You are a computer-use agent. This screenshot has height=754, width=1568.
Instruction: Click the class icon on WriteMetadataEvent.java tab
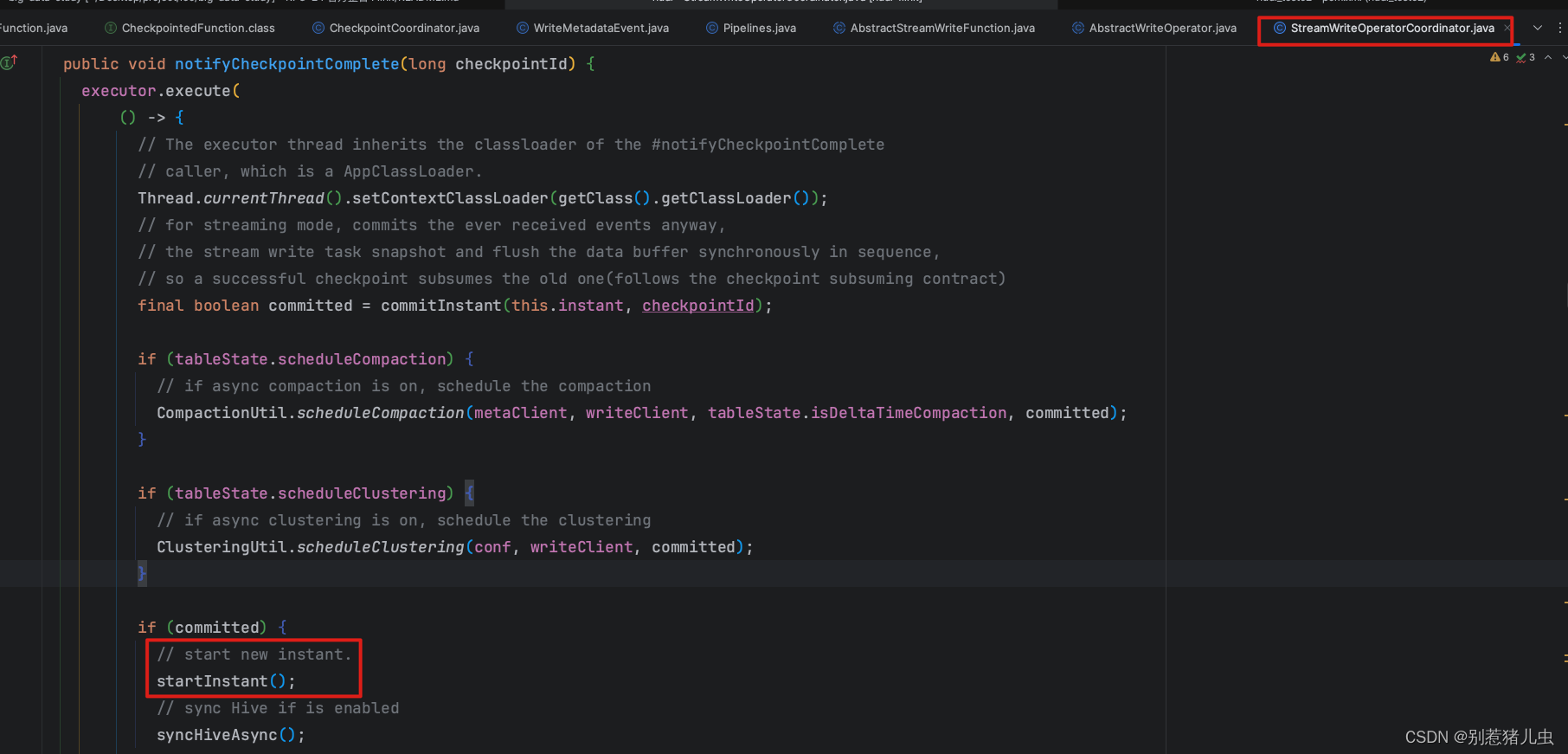[523, 28]
